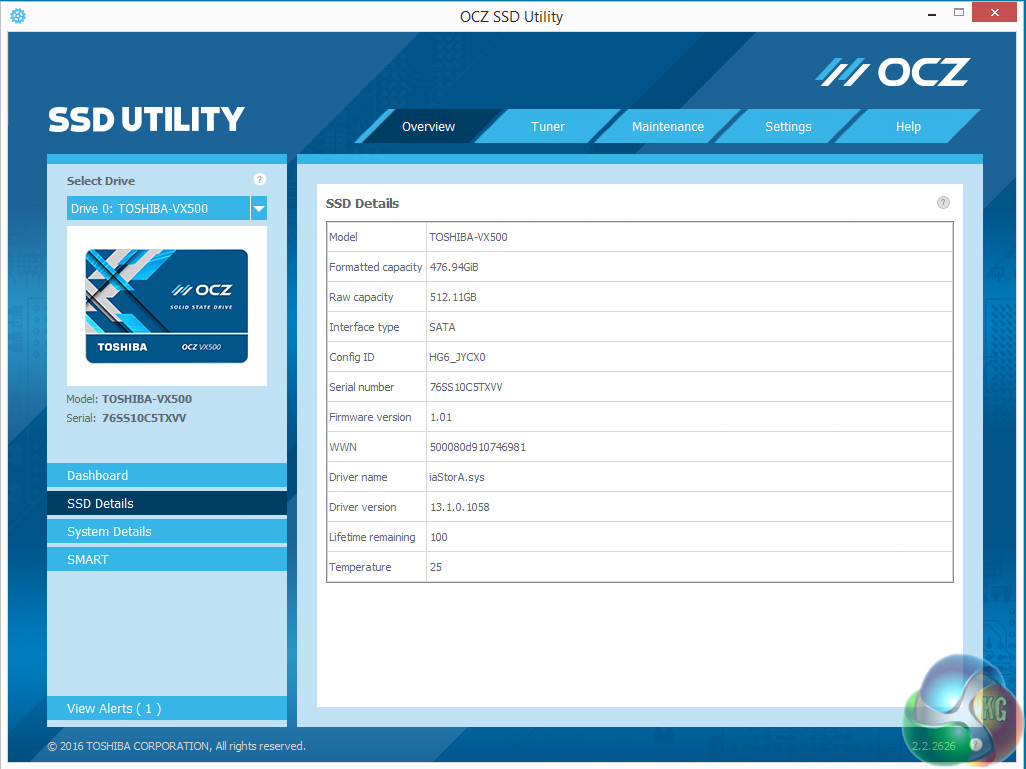This screenshot has width=1026, height=769.
Task: Open the SMART sidebar entry
Action: [166, 560]
